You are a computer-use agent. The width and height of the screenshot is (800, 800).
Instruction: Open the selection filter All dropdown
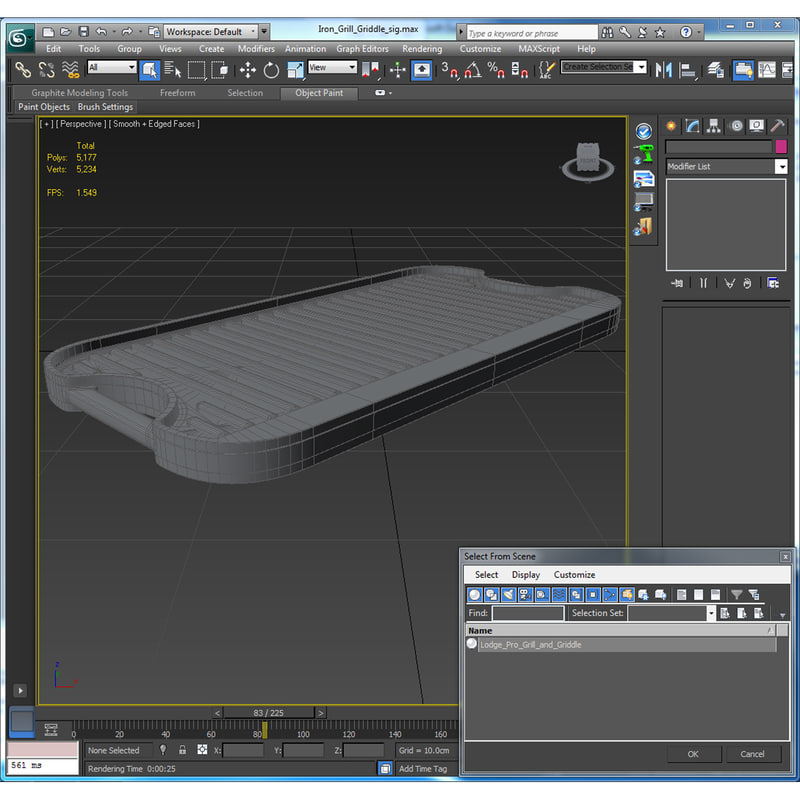(110, 70)
